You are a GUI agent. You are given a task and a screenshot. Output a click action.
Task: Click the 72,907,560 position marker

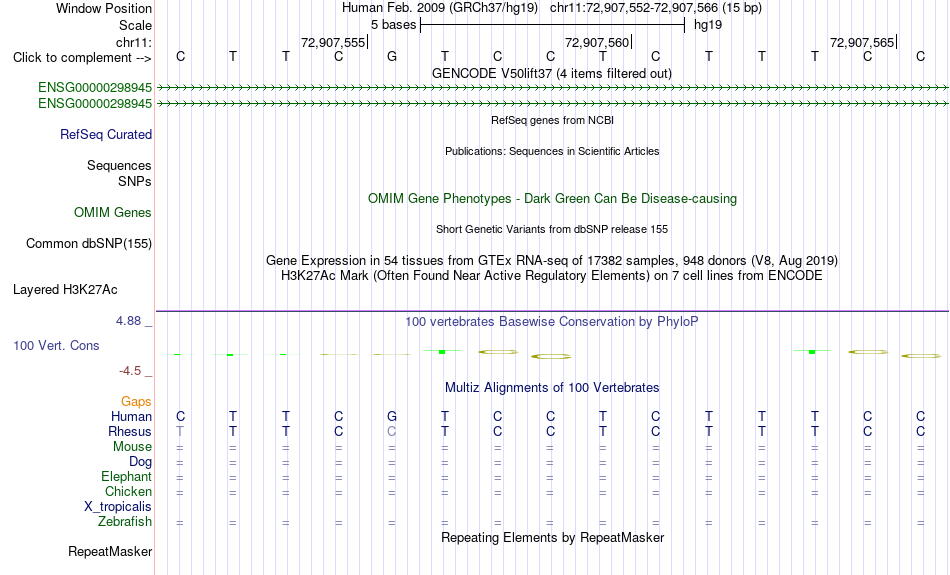pos(598,42)
